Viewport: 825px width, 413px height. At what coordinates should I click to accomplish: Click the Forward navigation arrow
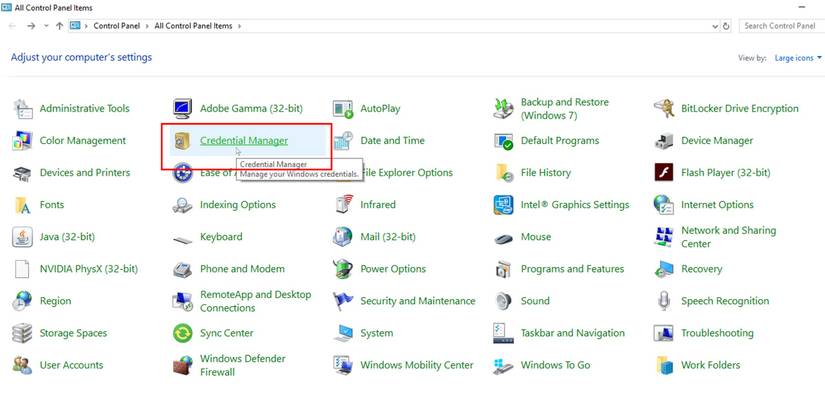(x=31, y=26)
